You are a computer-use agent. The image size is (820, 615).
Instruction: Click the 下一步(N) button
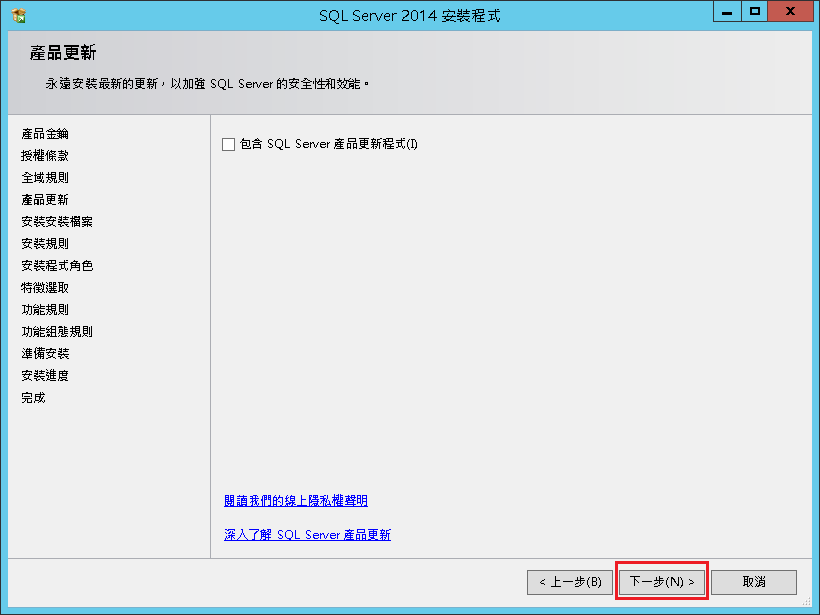pyautogui.click(x=662, y=582)
